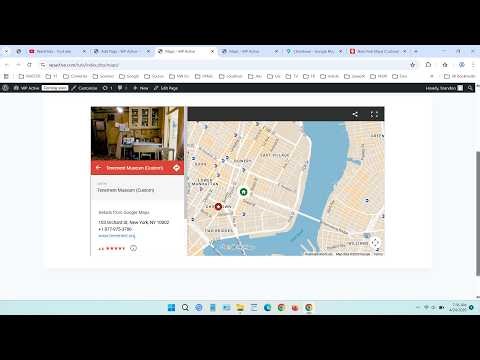Open the map in fullscreen view
The width and height of the screenshot is (480, 360).
374,114
